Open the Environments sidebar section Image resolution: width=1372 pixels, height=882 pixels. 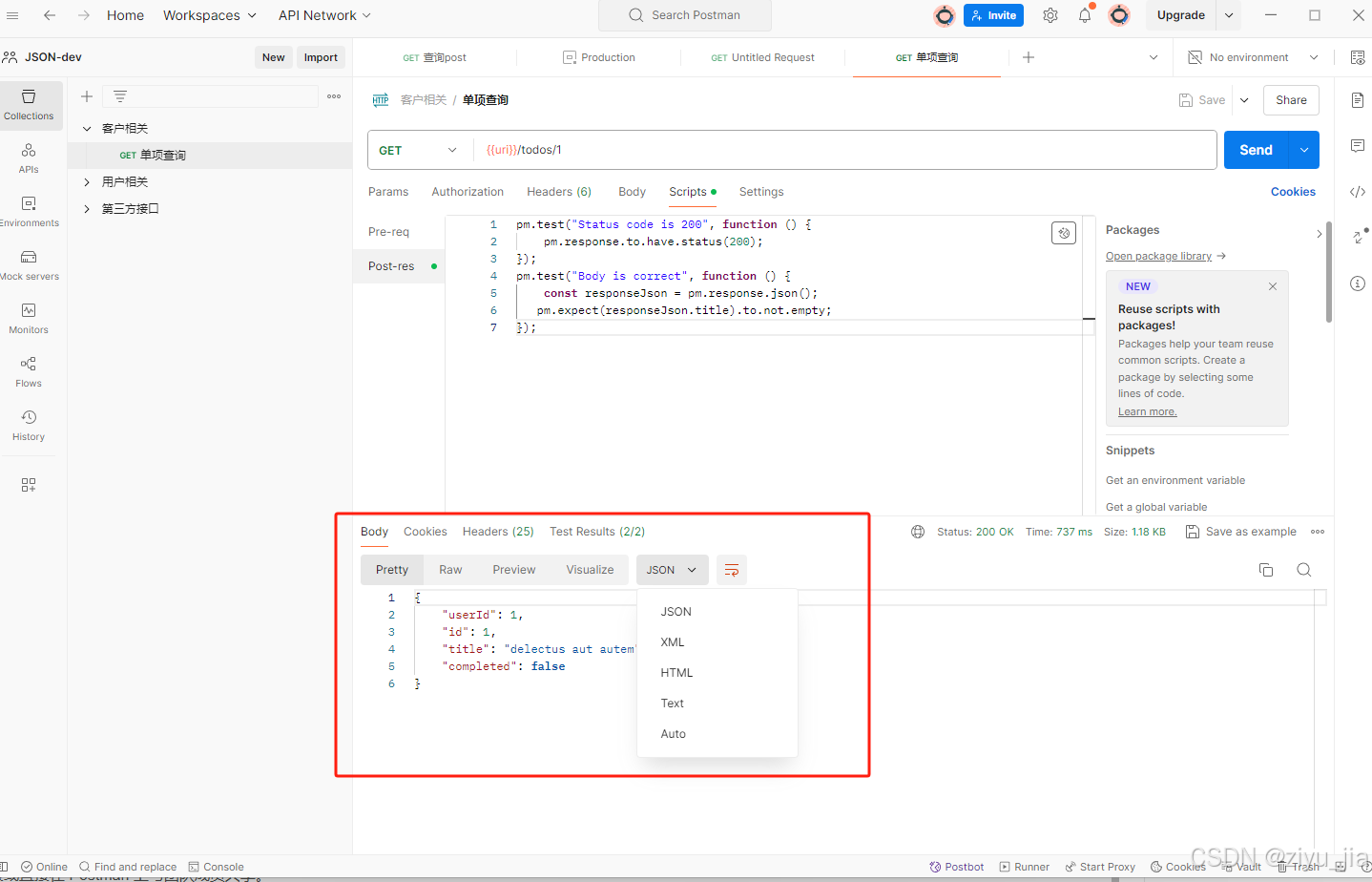tap(29, 211)
